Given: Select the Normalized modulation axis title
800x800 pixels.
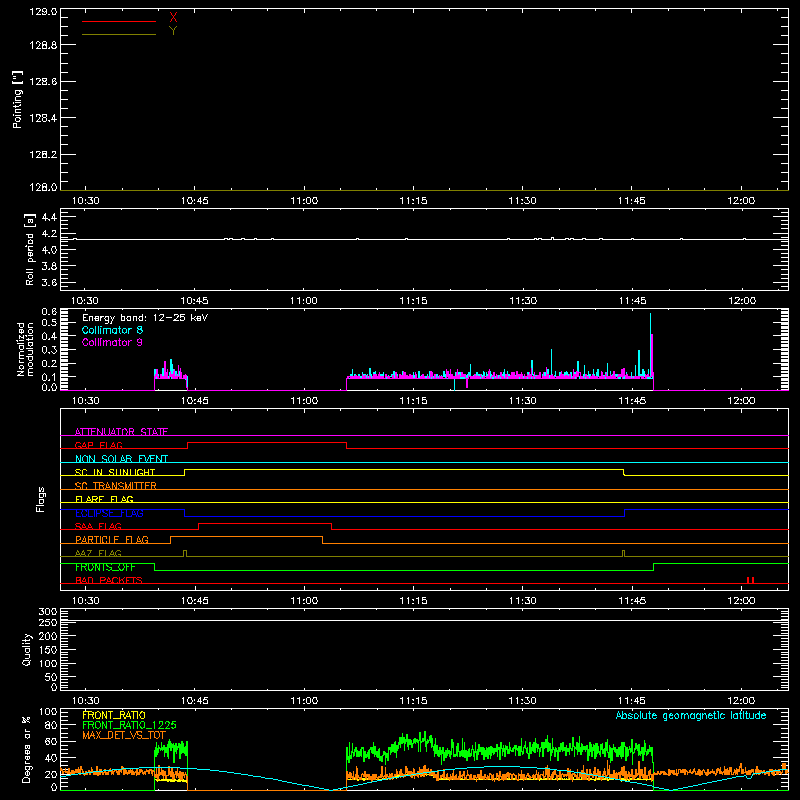Looking at the screenshot, I should click(25, 349).
